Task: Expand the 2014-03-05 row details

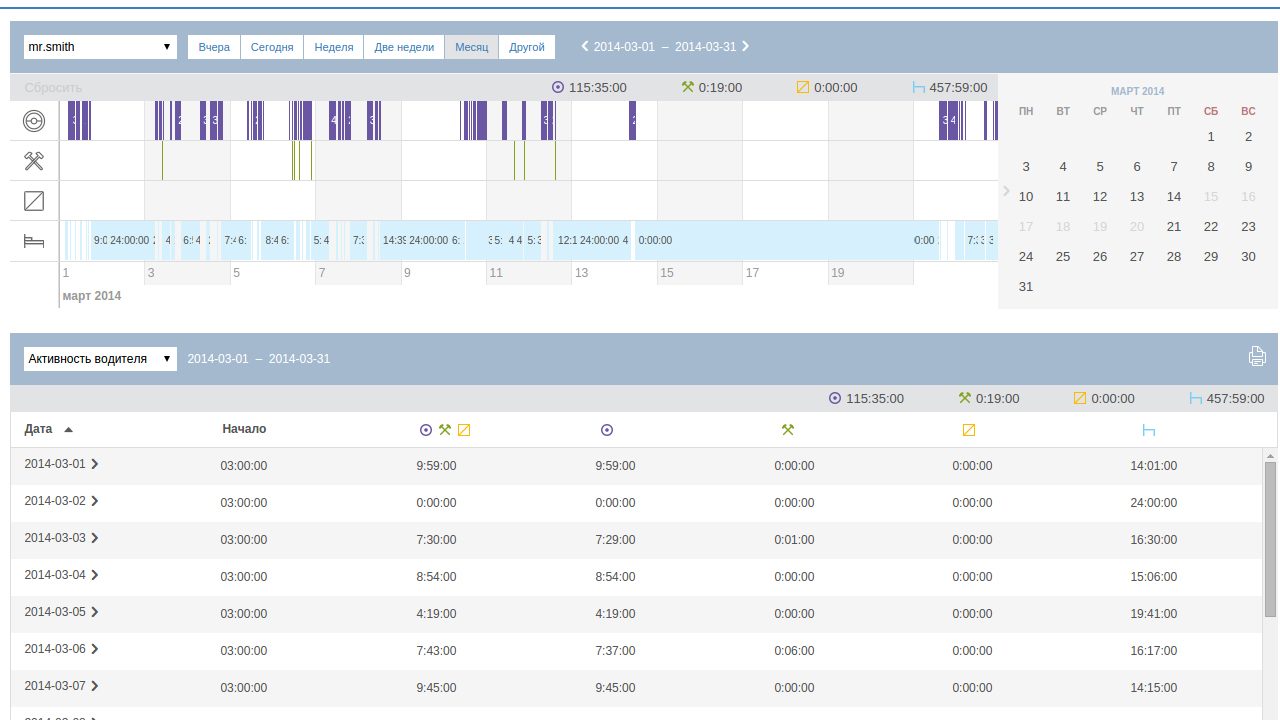Action: (95, 612)
